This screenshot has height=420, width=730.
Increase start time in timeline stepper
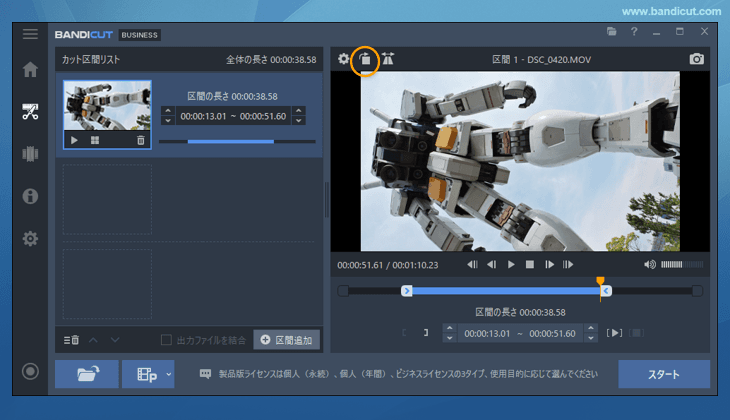449,328
